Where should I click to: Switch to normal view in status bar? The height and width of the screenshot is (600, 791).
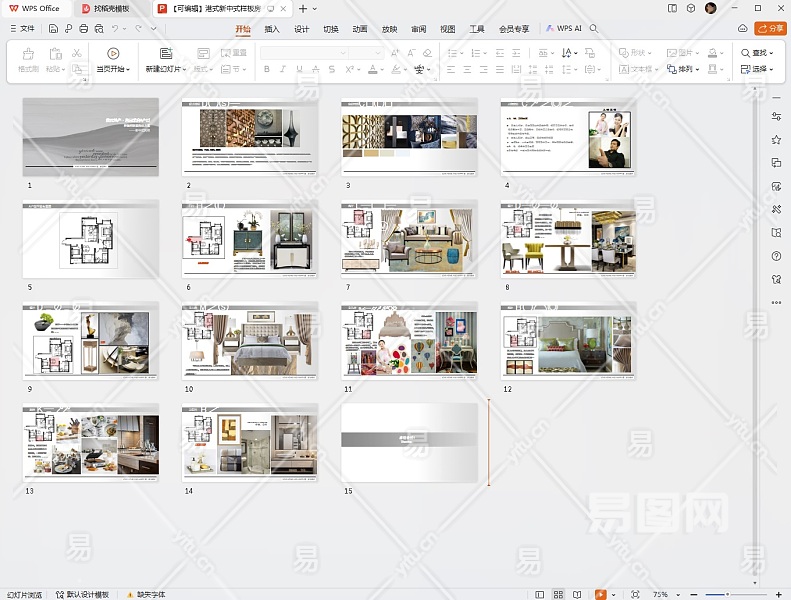(x=541, y=594)
